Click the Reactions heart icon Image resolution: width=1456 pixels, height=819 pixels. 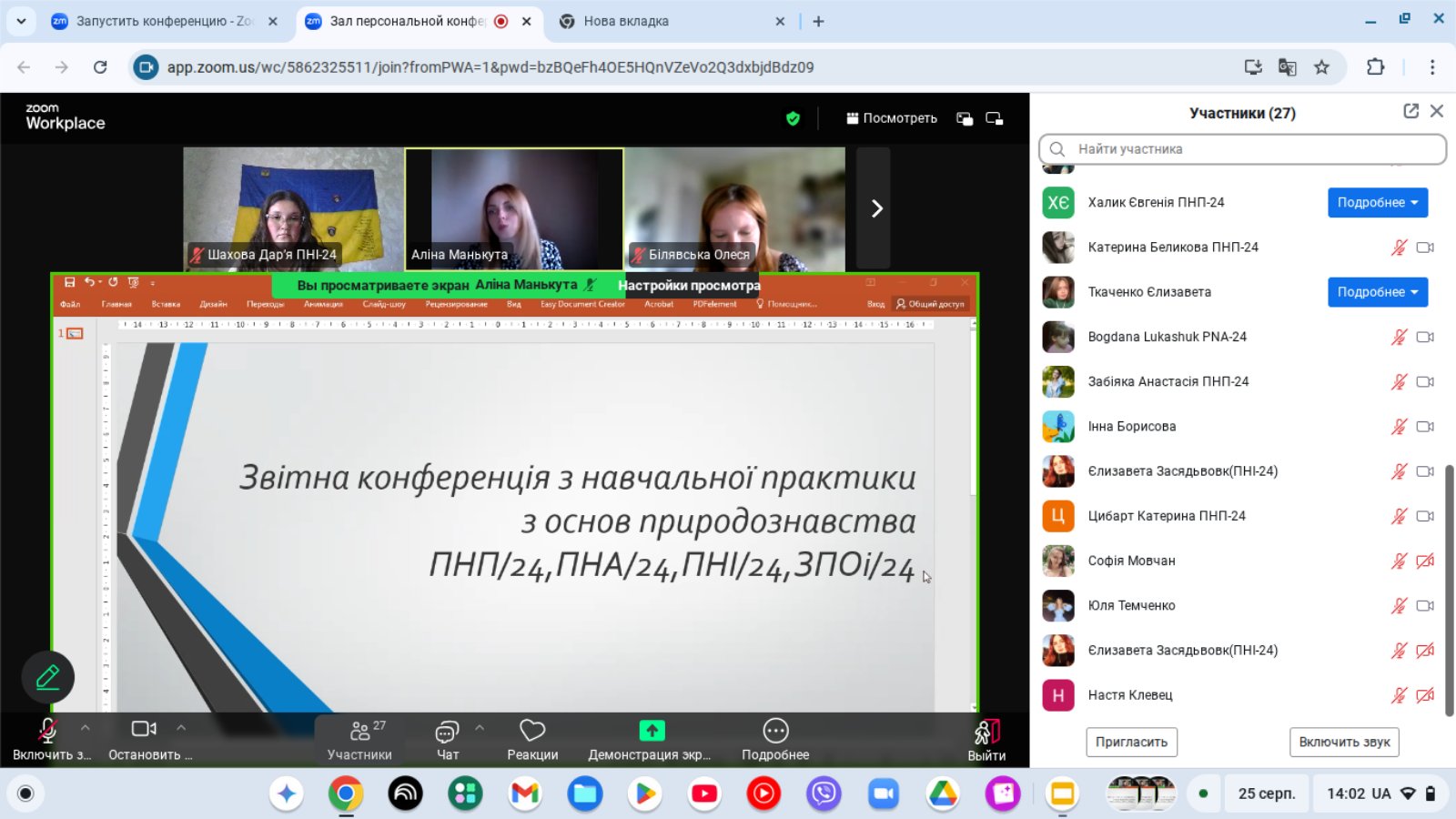pyautogui.click(x=532, y=731)
